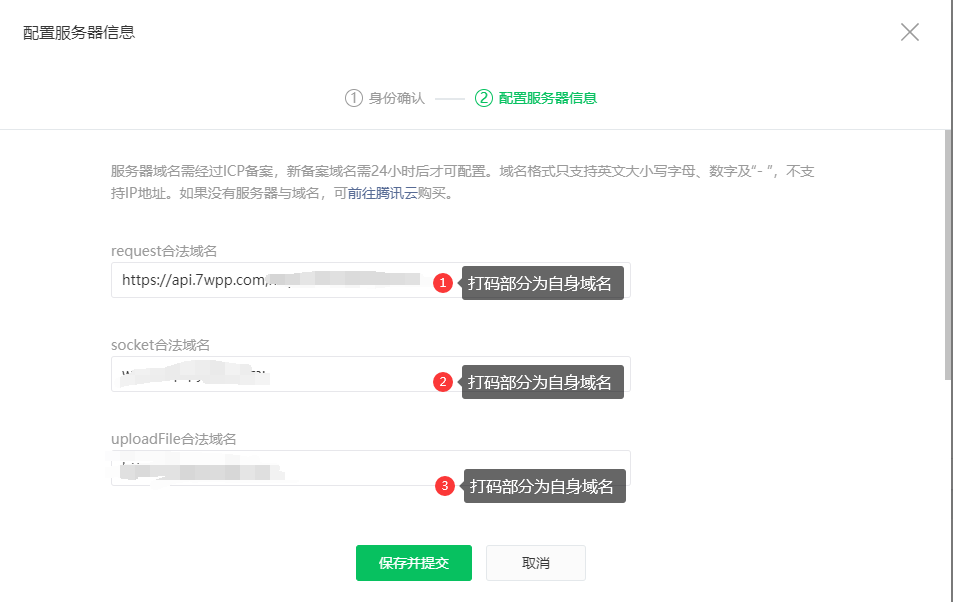
Task: Click the red badge numbered 2
Action: pyautogui.click(x=445, y=380)
